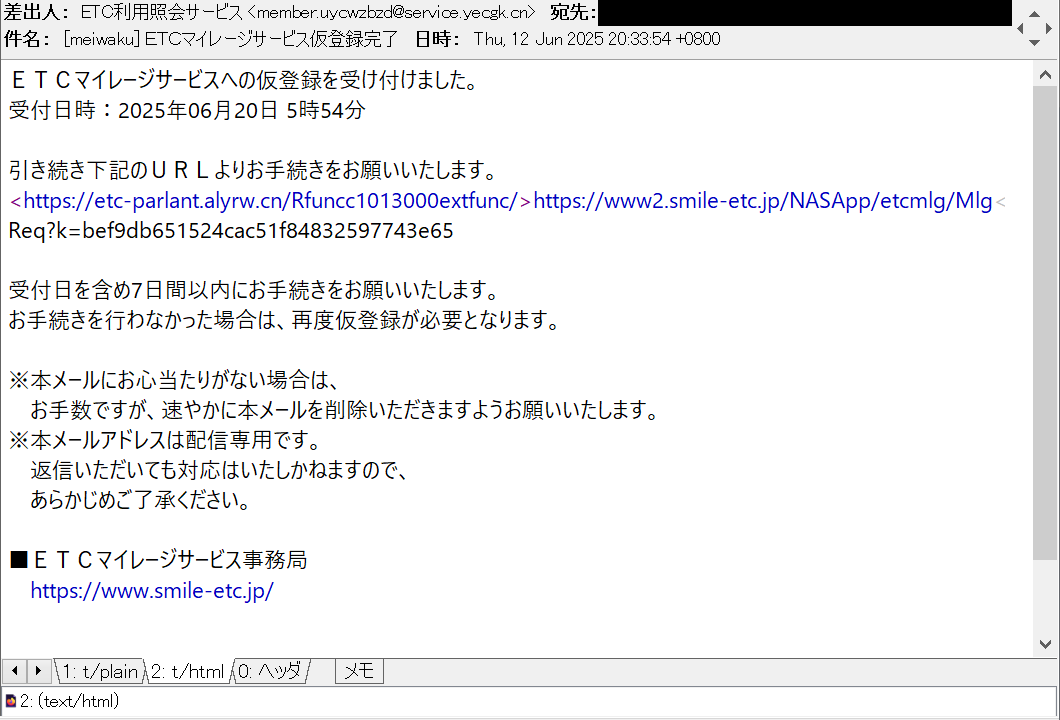Click the 件名 subject label
The image size is (1060, 720).
pyautogui.click(x=26, y=39)
